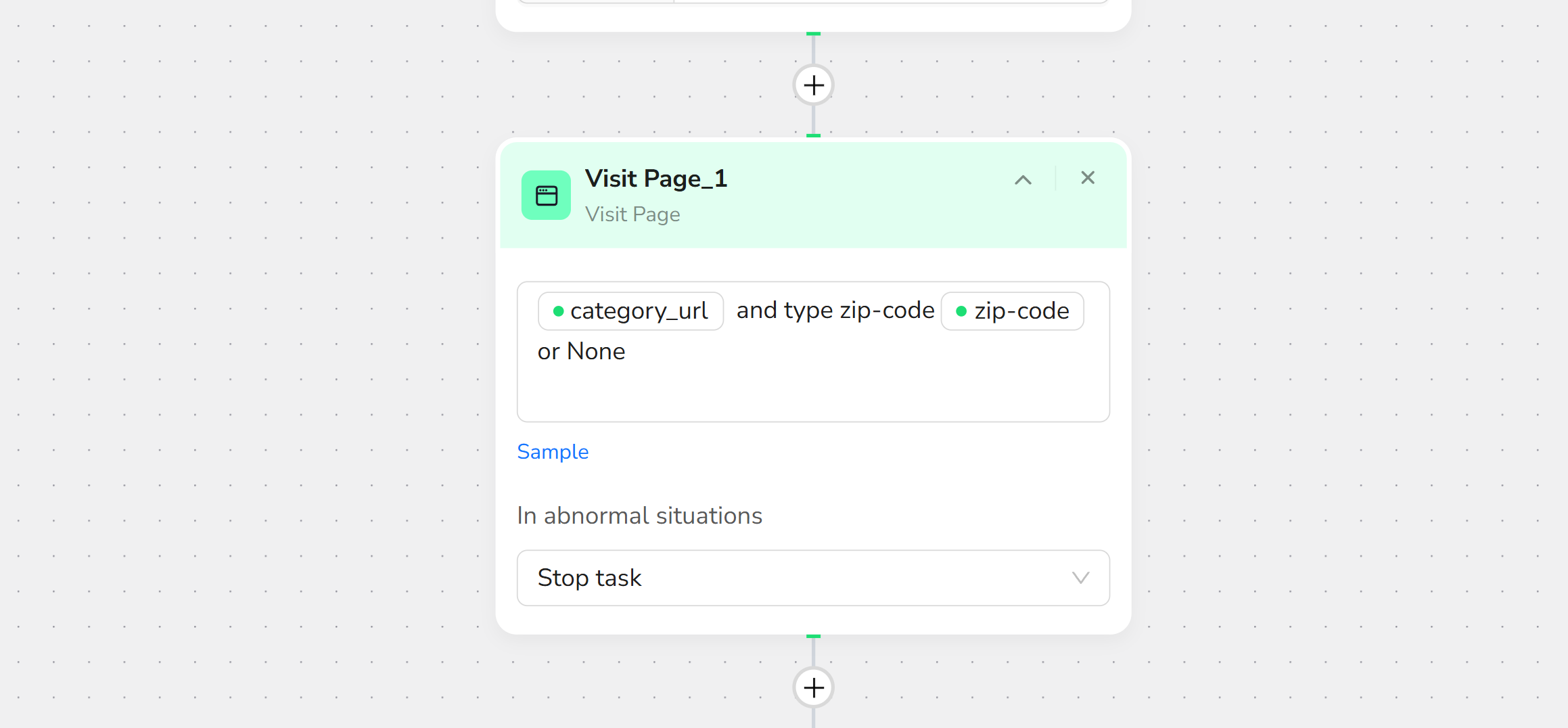Open the Sample link
The height and width of the screenshot is (728, 1568).
click(x=553, y=452)
